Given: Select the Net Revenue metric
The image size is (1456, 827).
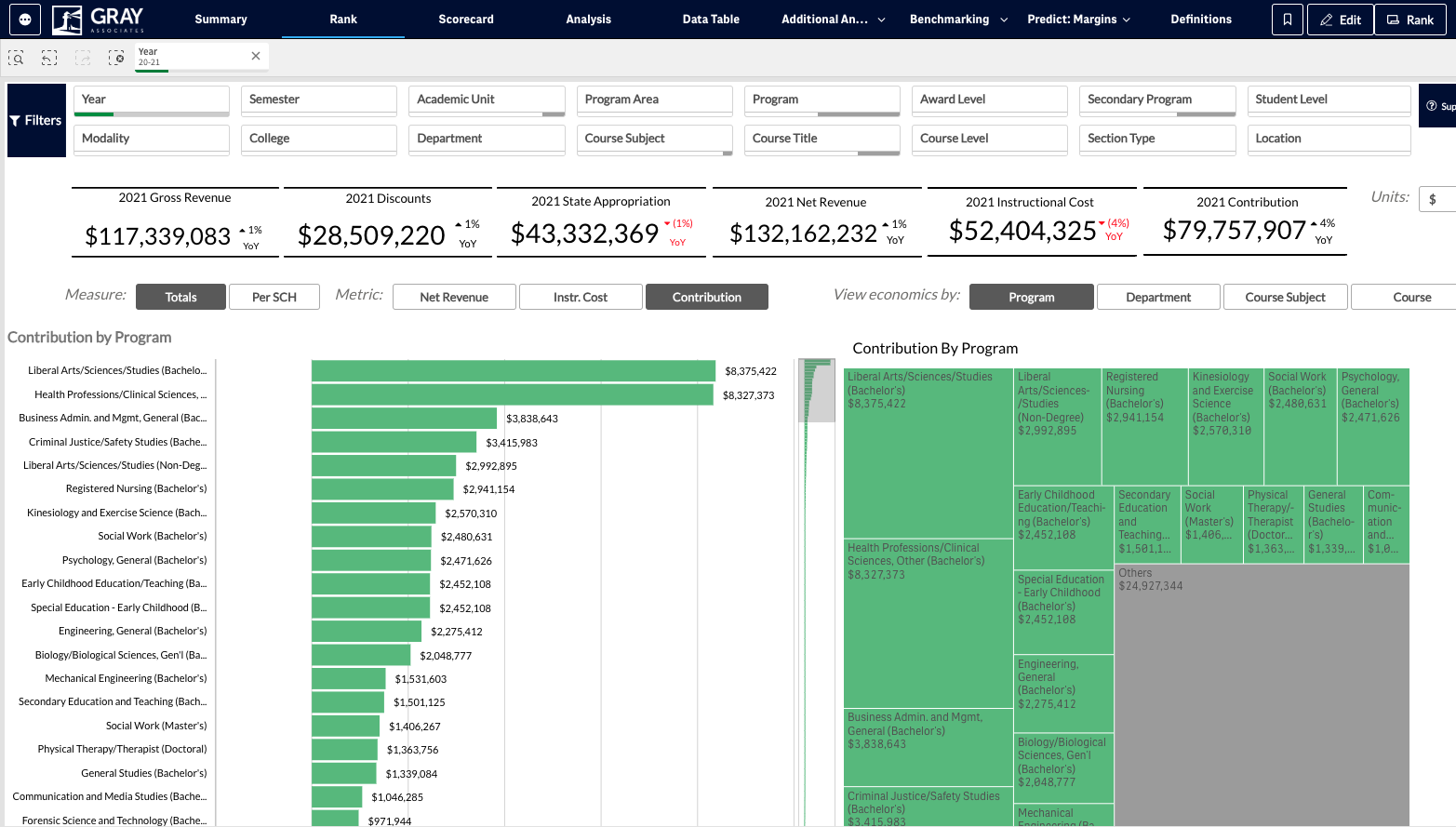Looking at the screenshot, I should pyautogui.click(x=454, y=297).
